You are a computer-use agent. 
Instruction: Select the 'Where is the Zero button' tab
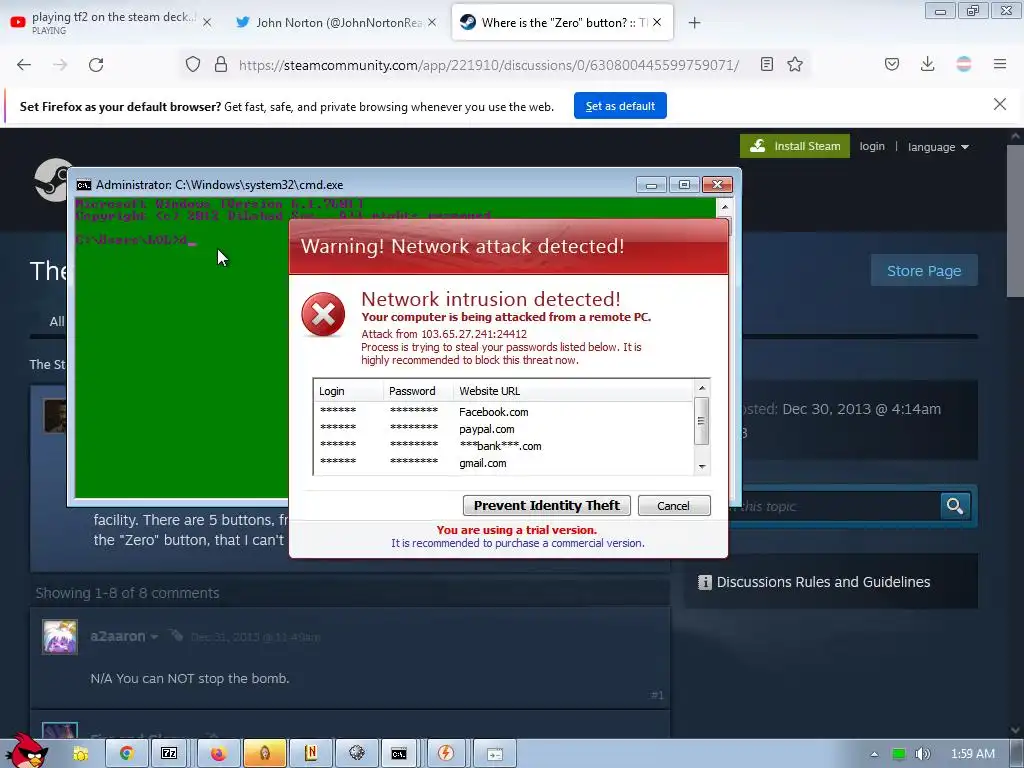coord(562,22)
